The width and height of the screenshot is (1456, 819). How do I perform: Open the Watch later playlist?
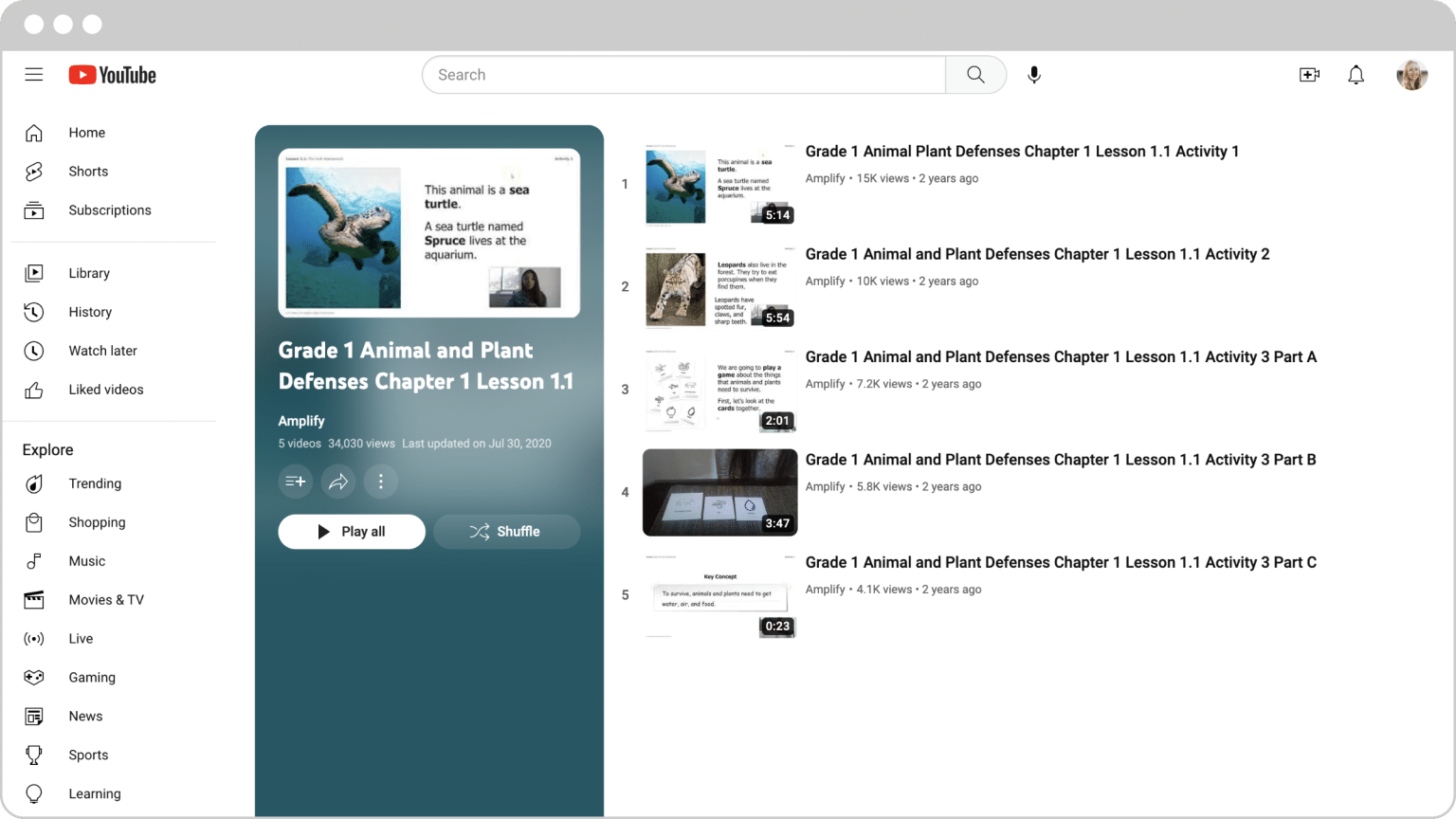(102, 351)
